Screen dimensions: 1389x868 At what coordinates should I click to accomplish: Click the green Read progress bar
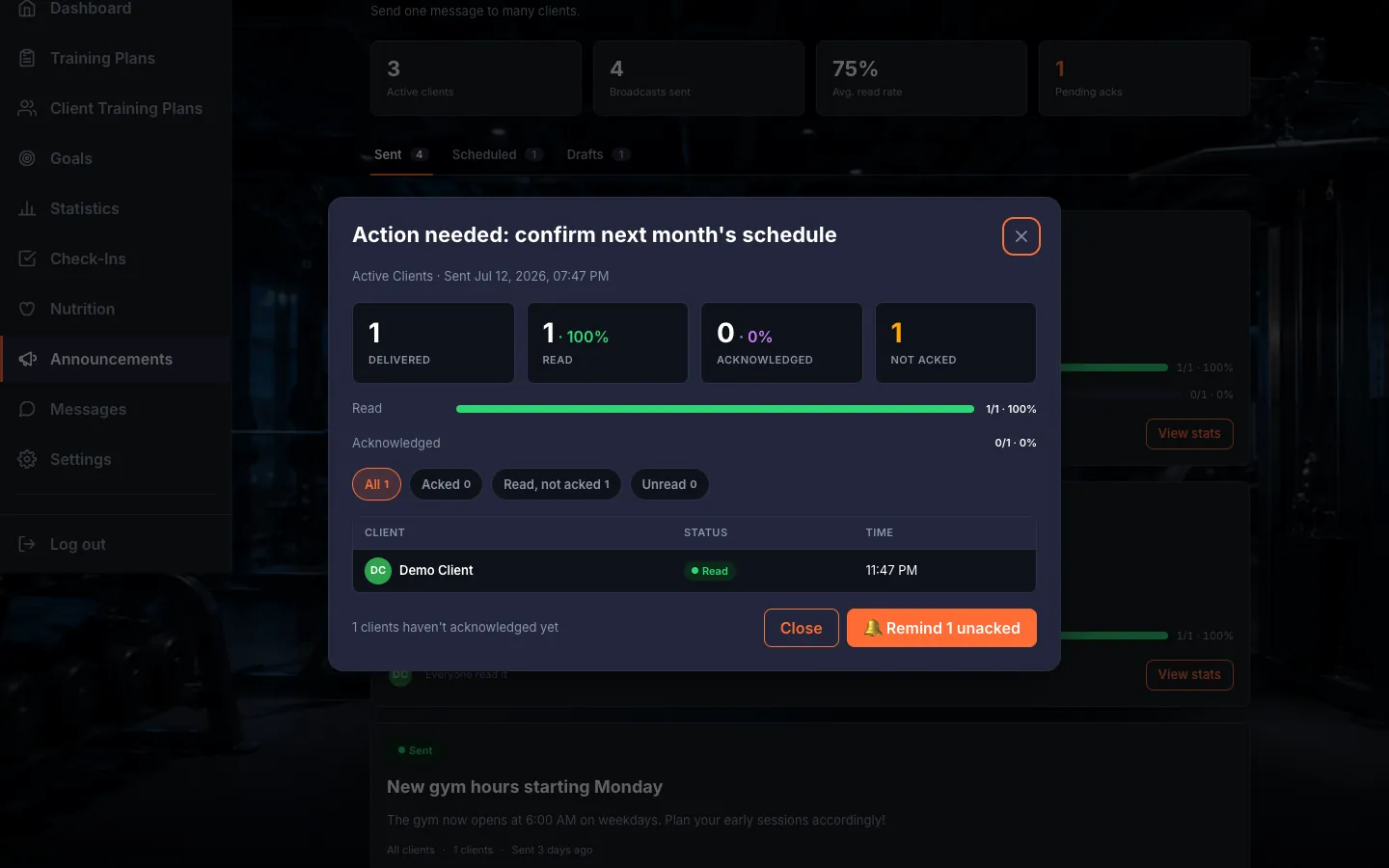[715, 409]
